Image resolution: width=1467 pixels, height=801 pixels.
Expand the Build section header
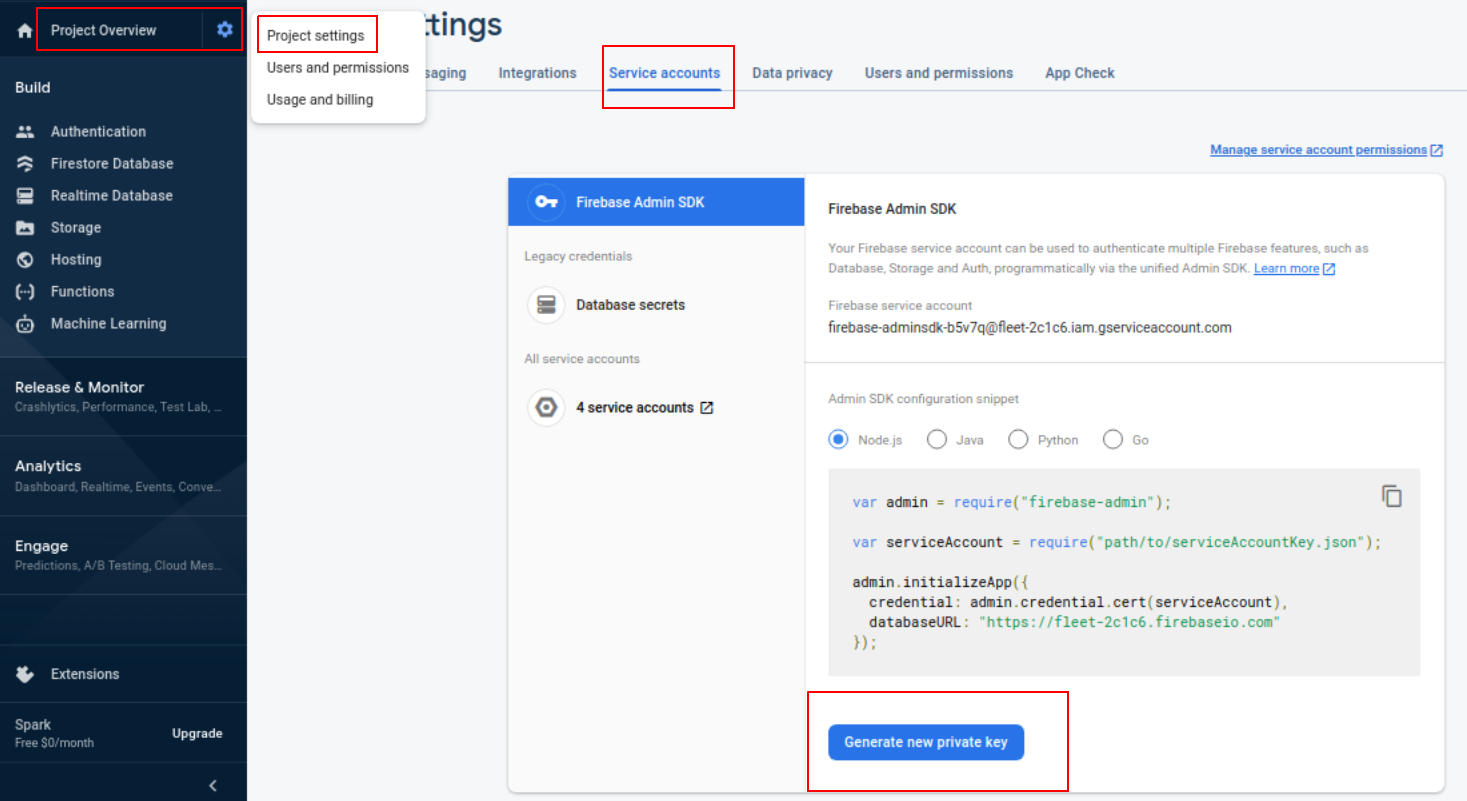33,88
